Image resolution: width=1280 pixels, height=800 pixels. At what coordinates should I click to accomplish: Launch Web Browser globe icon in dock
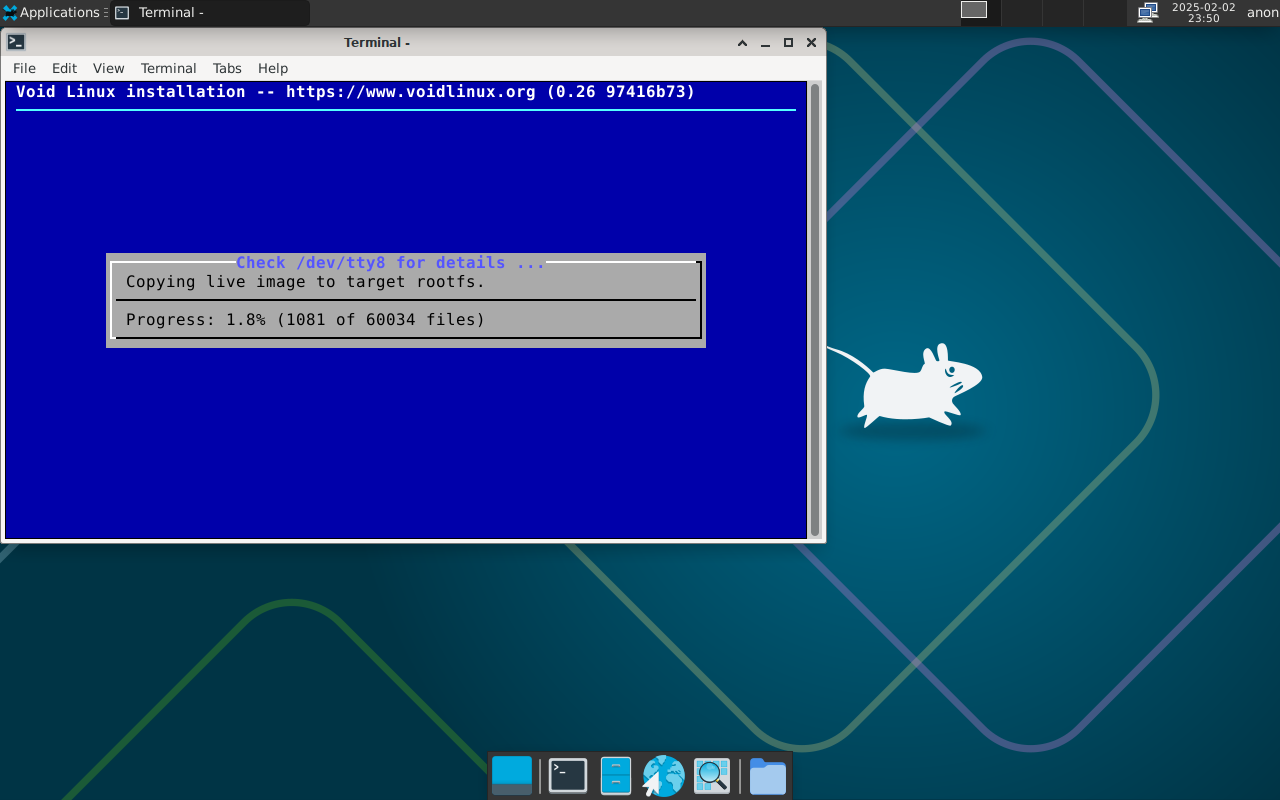pyautogui.click(x=663, y=776)
